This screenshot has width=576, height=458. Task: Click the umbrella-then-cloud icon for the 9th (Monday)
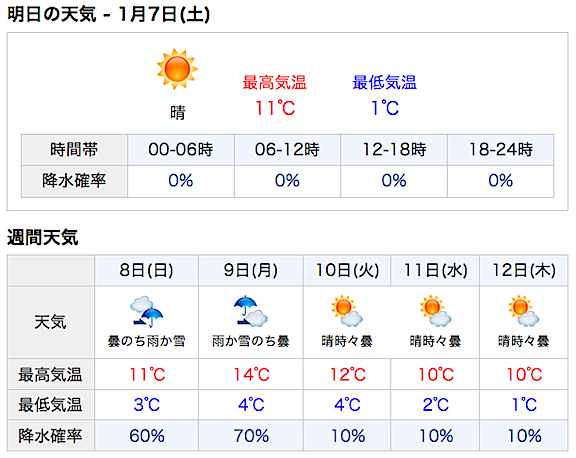pos(251,311)
